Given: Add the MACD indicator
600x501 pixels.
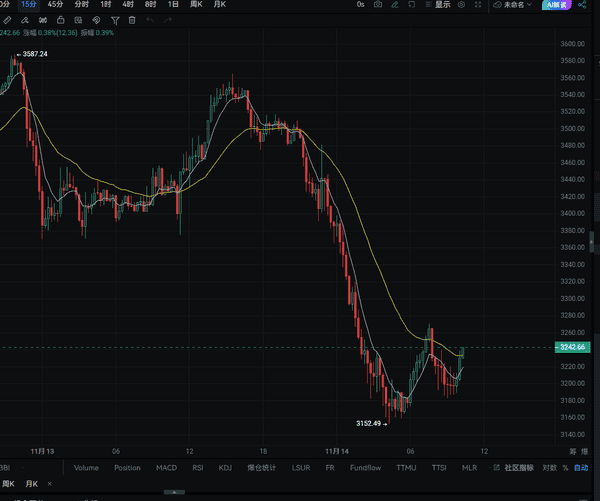Looking at the screenshot, I should [x=167, y=468].
